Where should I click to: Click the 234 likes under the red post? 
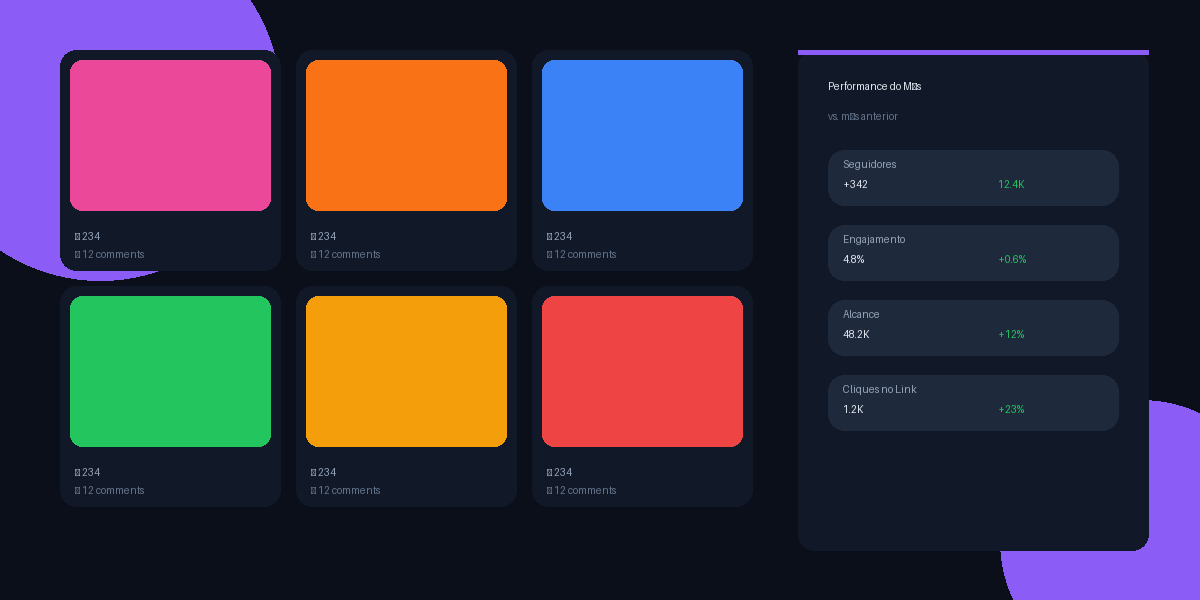click(x=560, y=472)
